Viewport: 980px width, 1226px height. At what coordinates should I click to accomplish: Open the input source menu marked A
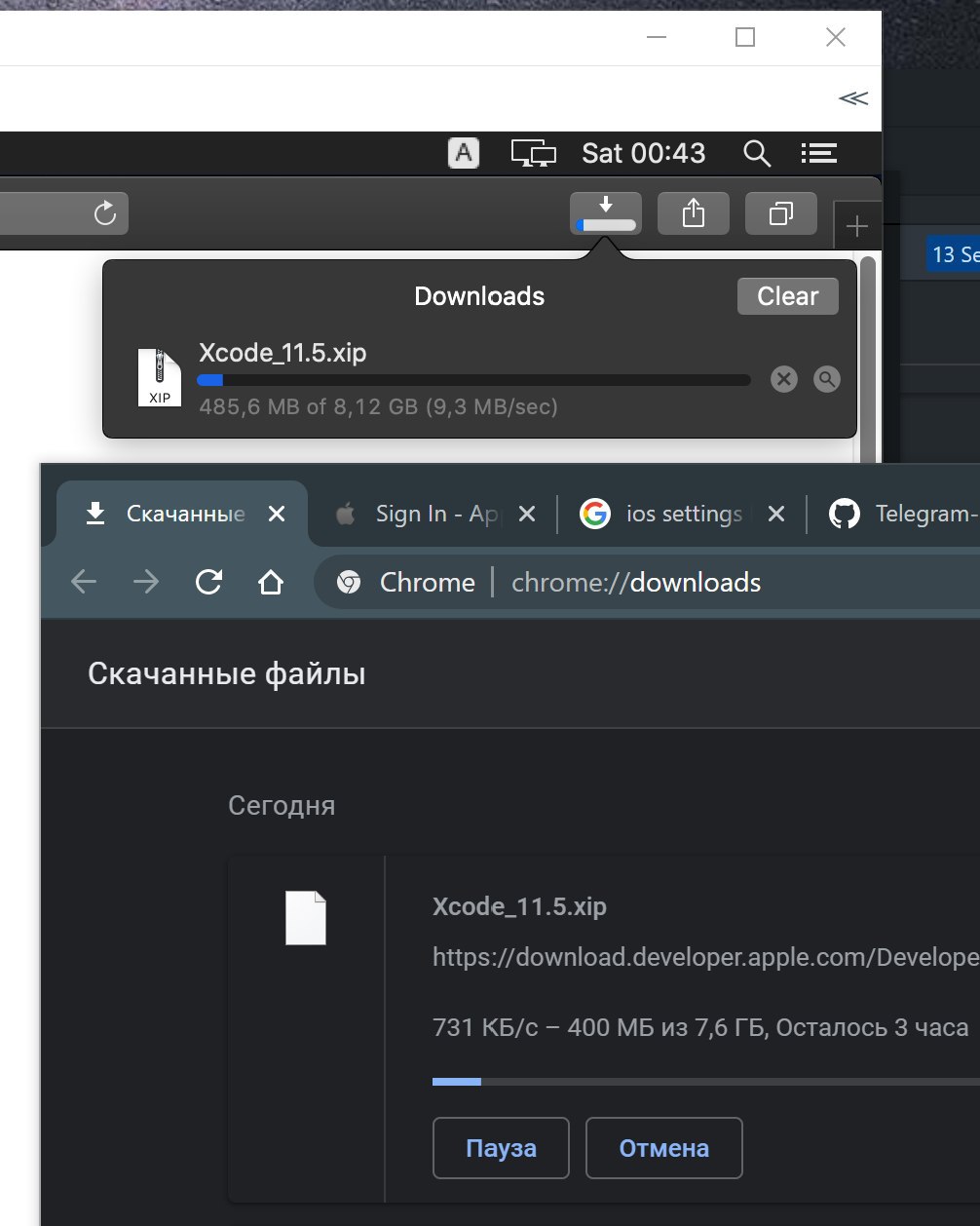click(x=464, y=153)
